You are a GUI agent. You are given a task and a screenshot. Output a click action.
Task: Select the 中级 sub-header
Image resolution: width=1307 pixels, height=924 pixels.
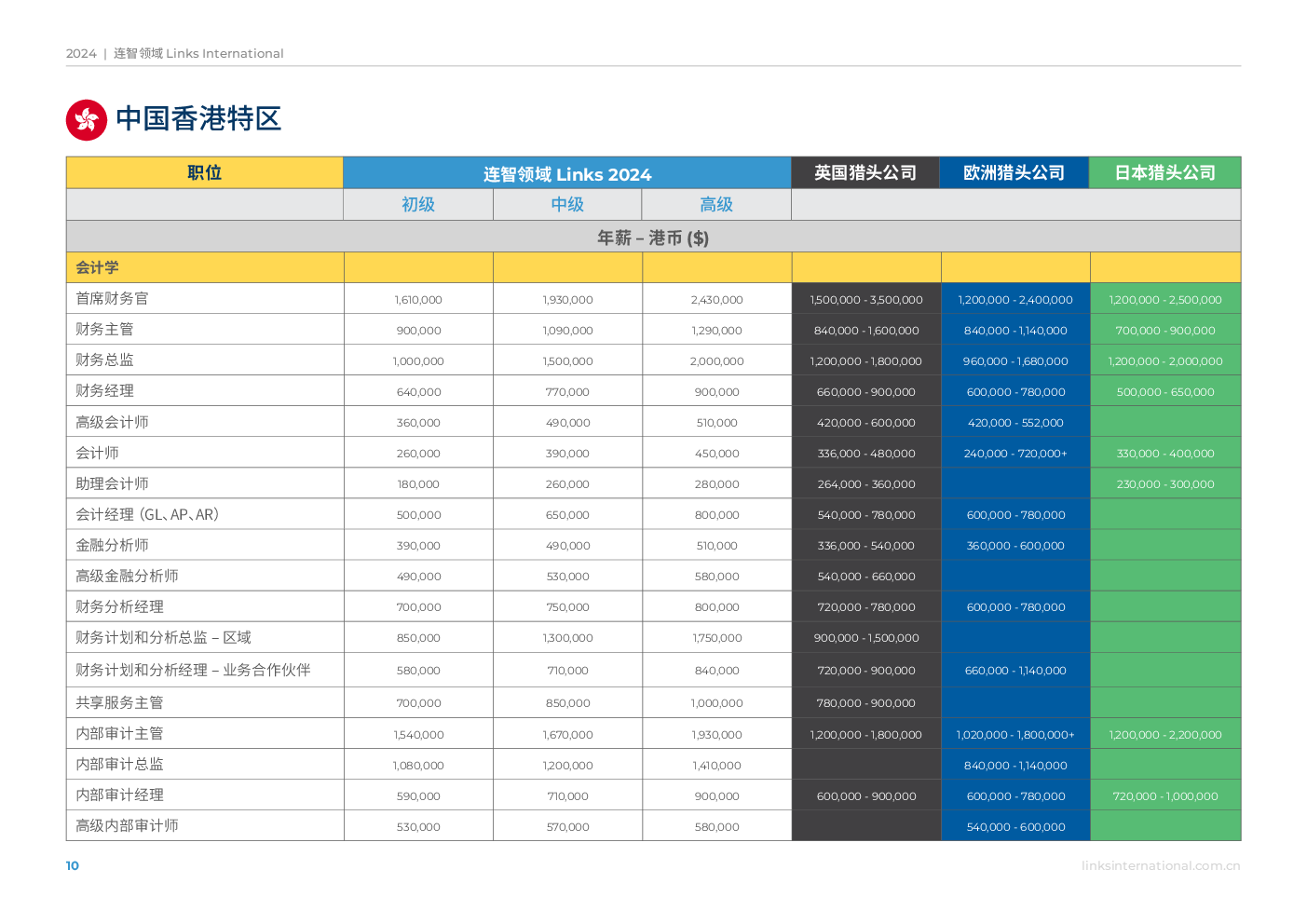click(x=567, y=204)
